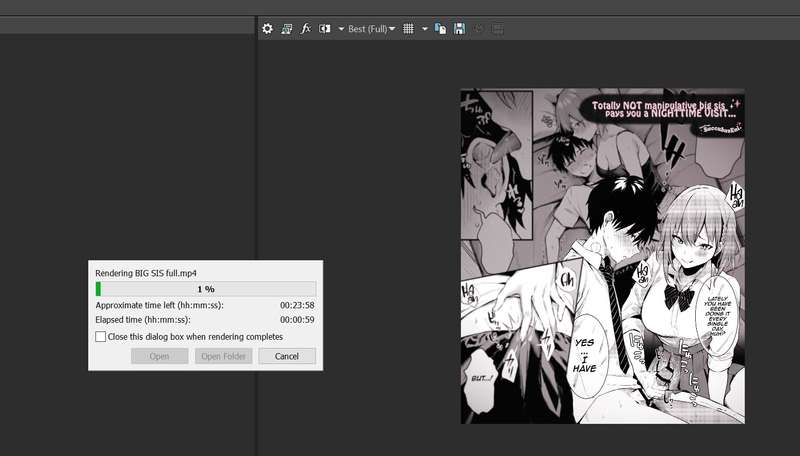Image resolution: width=800 pixels, height=456 pixels.
Task: Click the Rendering BIG SIS full.mp4 dialog title
Action: click(x=146, y=273)
